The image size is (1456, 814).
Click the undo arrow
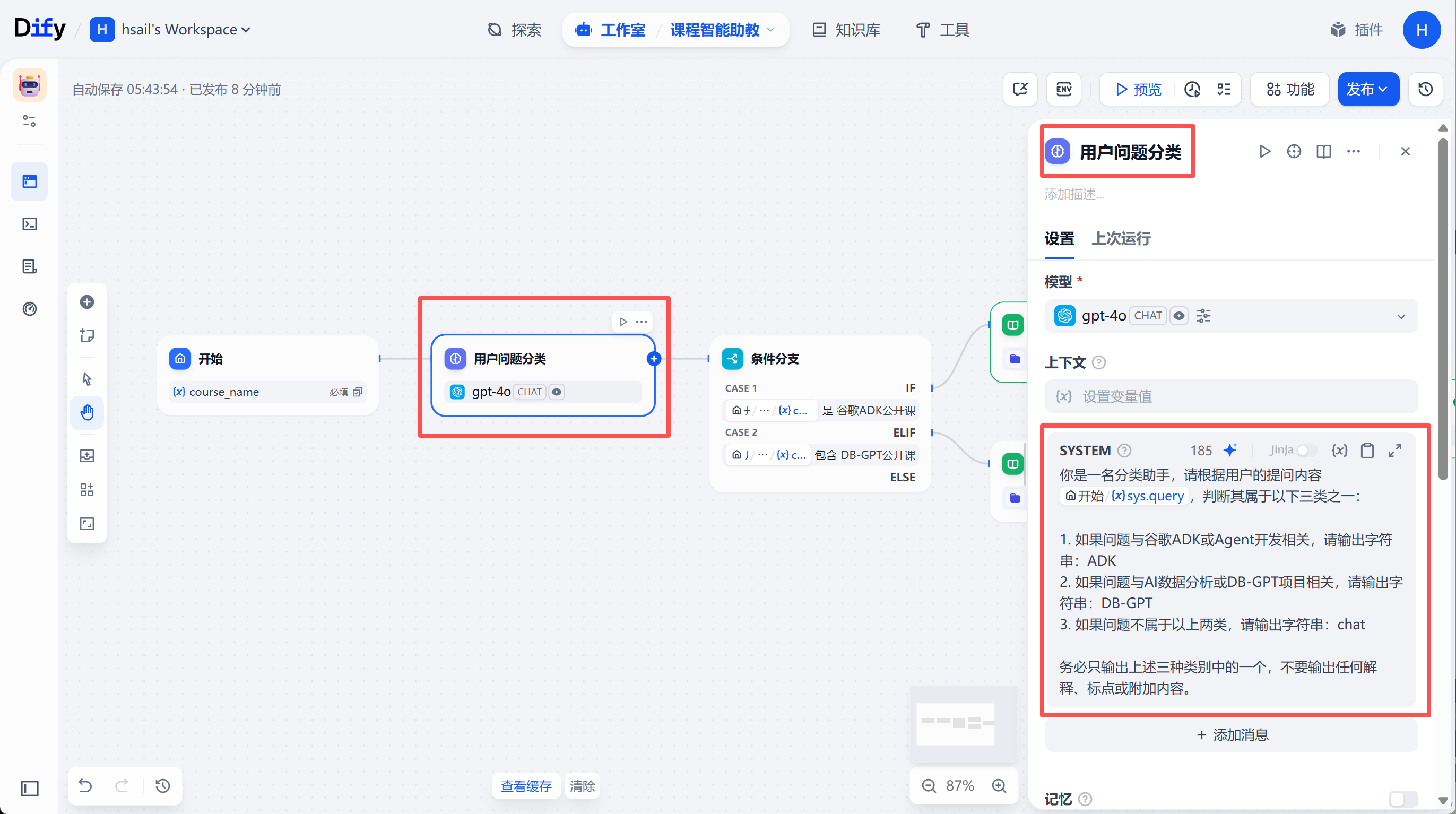[x=85, y=786]
